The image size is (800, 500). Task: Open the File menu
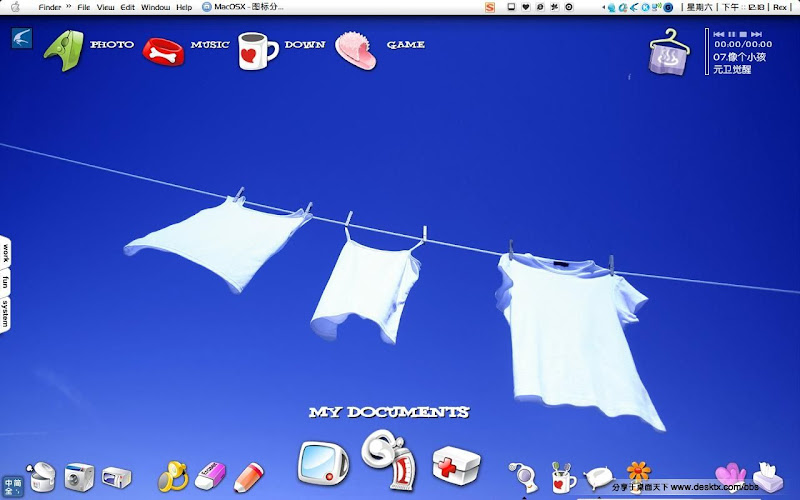[x=83, y=7]
